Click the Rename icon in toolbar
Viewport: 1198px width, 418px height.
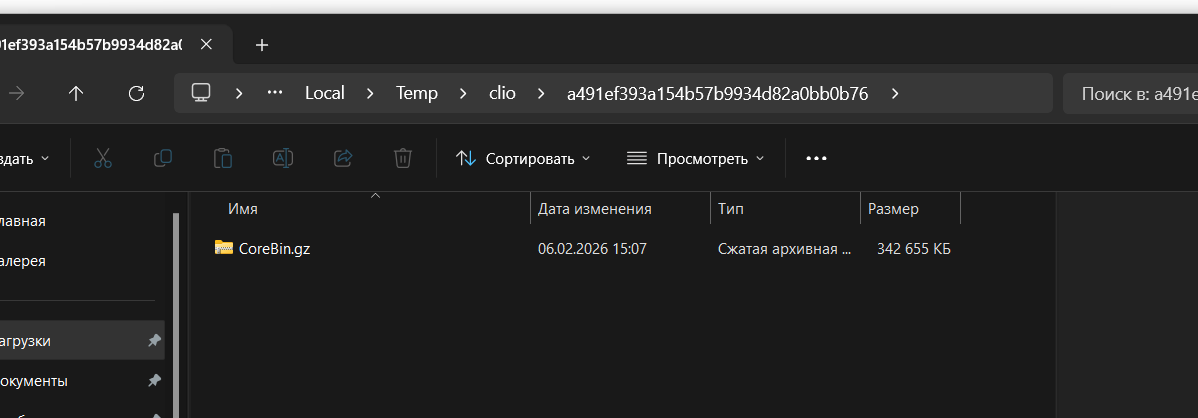283,158
